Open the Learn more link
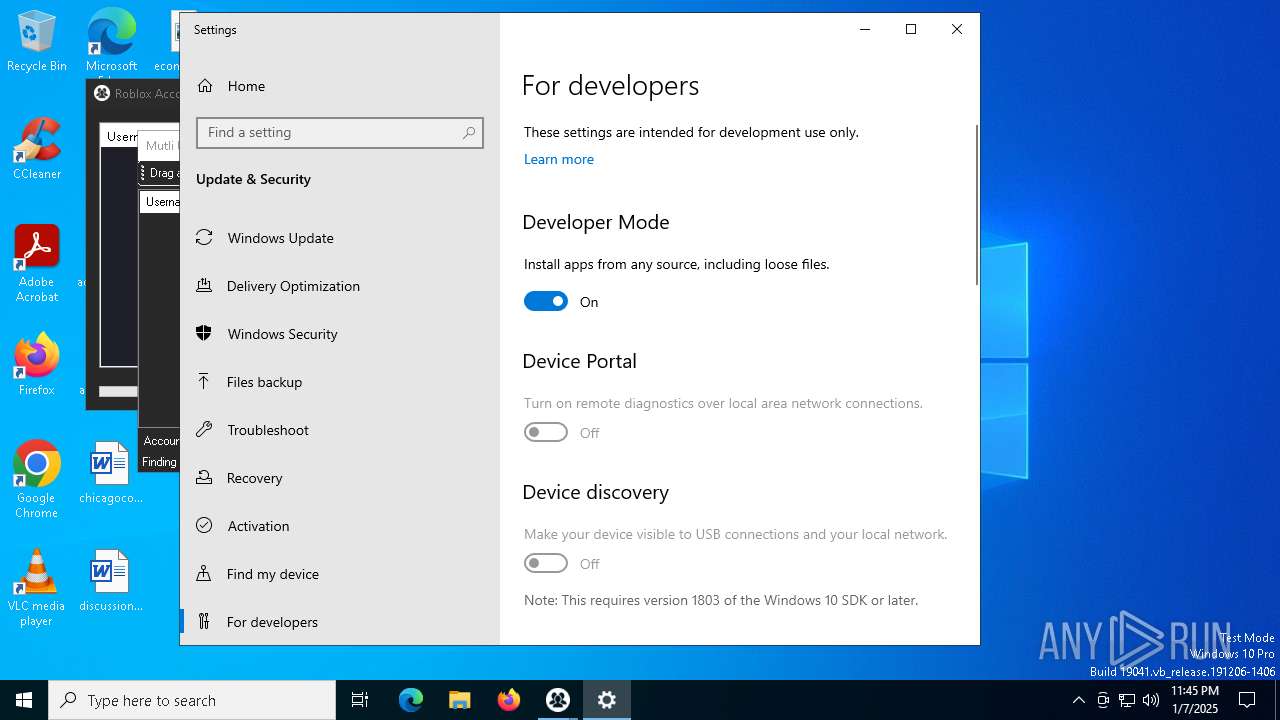Image resolution: width=1280 pixels, height=720 pixels. click(x=558, y=159)
